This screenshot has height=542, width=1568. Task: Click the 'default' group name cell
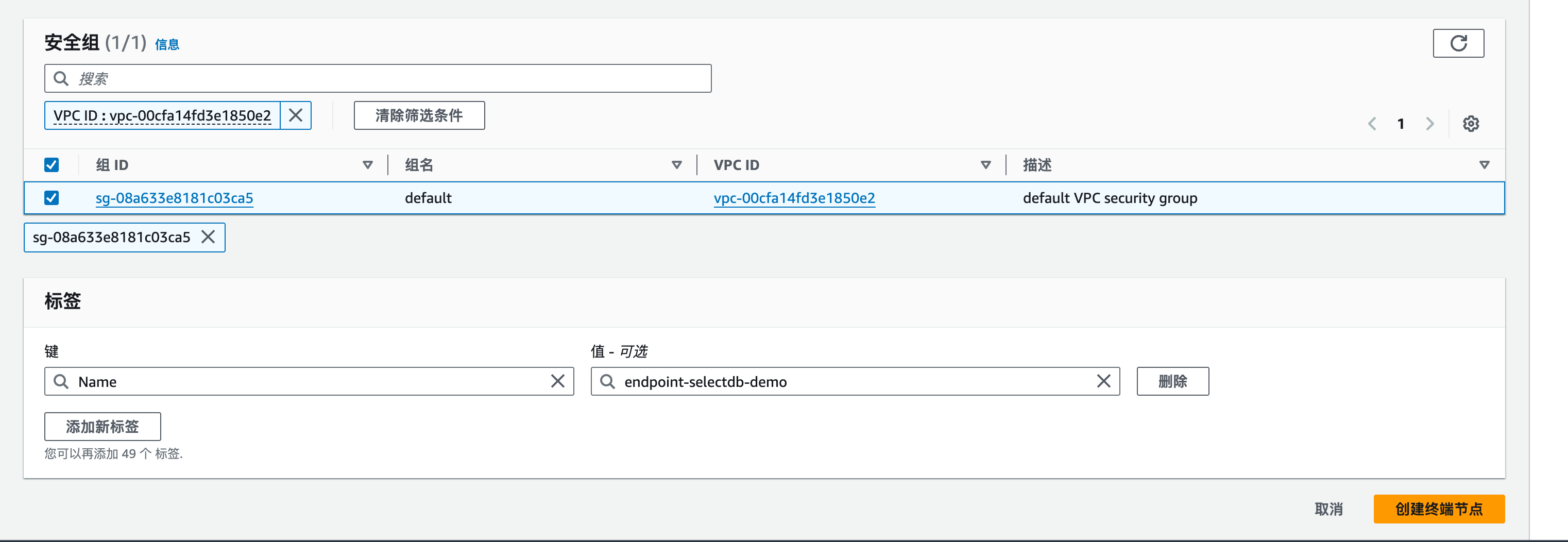tap(428, 198)
